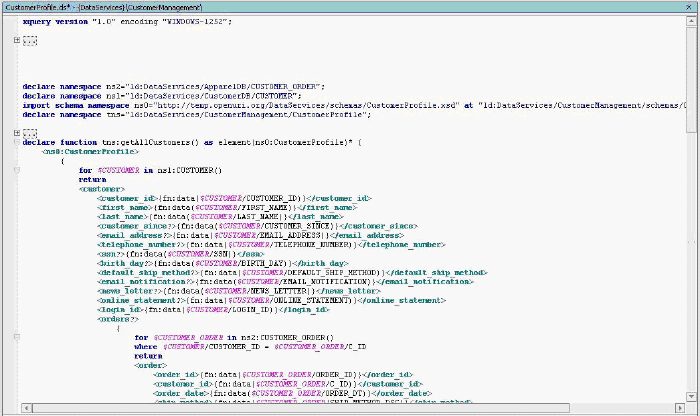Click the online_statement element line
Screen dimensions: 700x416
[x=271, y=300]
